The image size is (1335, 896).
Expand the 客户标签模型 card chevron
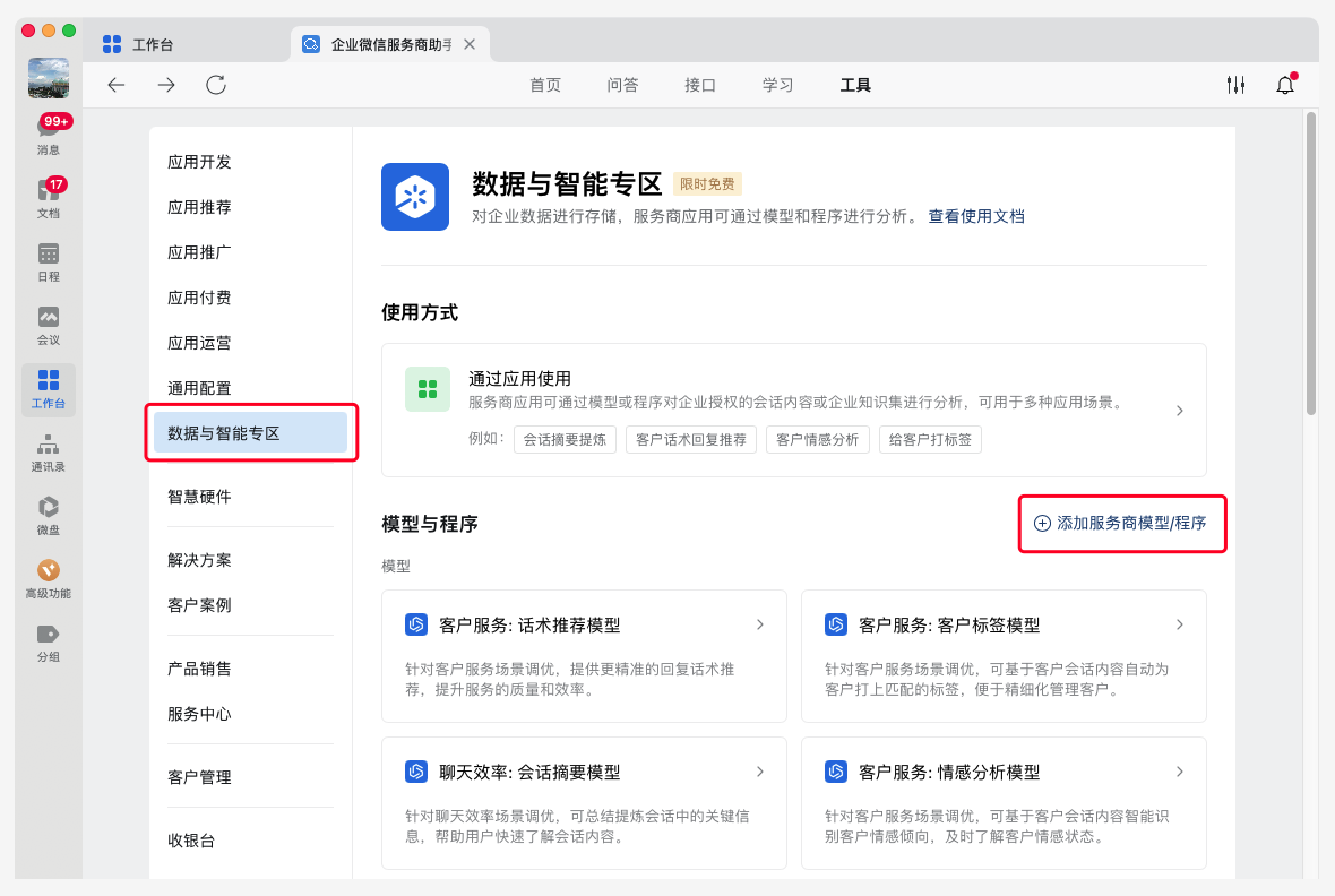1179,624
